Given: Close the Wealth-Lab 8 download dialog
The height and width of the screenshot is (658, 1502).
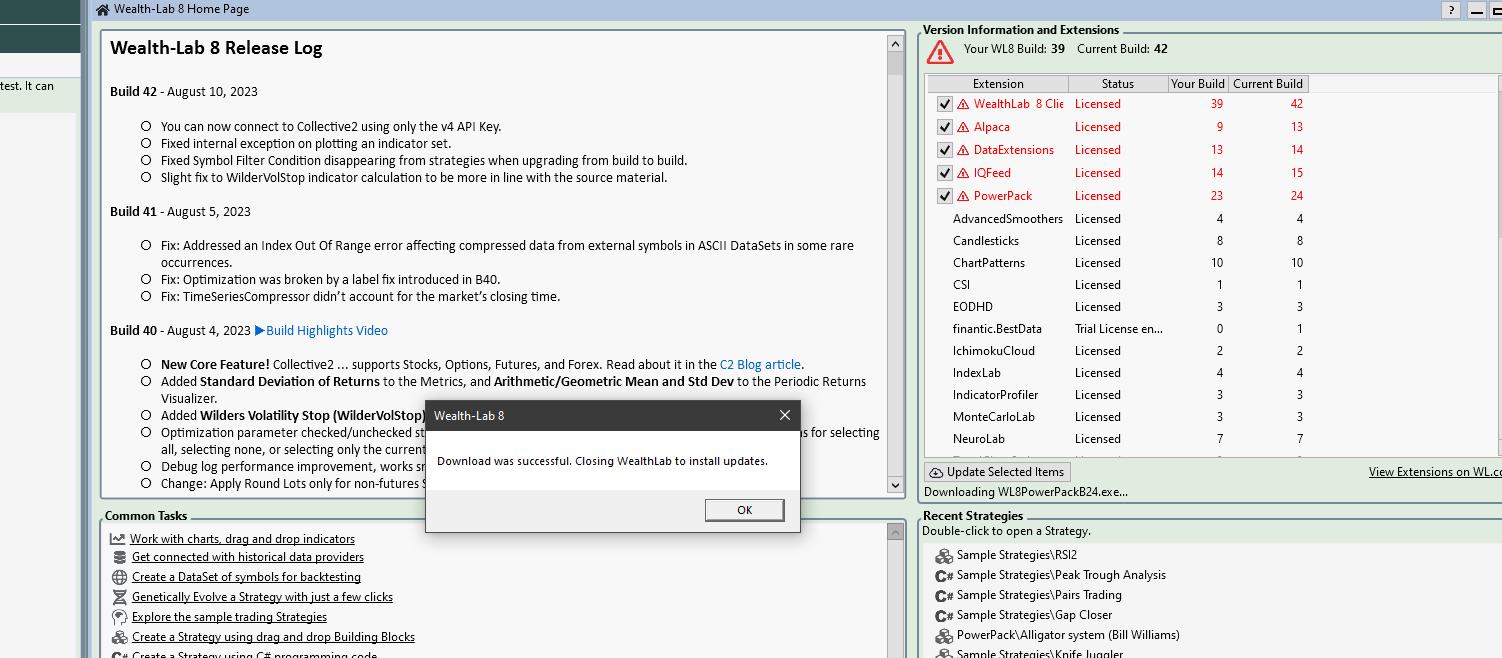Looking at the screenshot, I should click(785, 415).
